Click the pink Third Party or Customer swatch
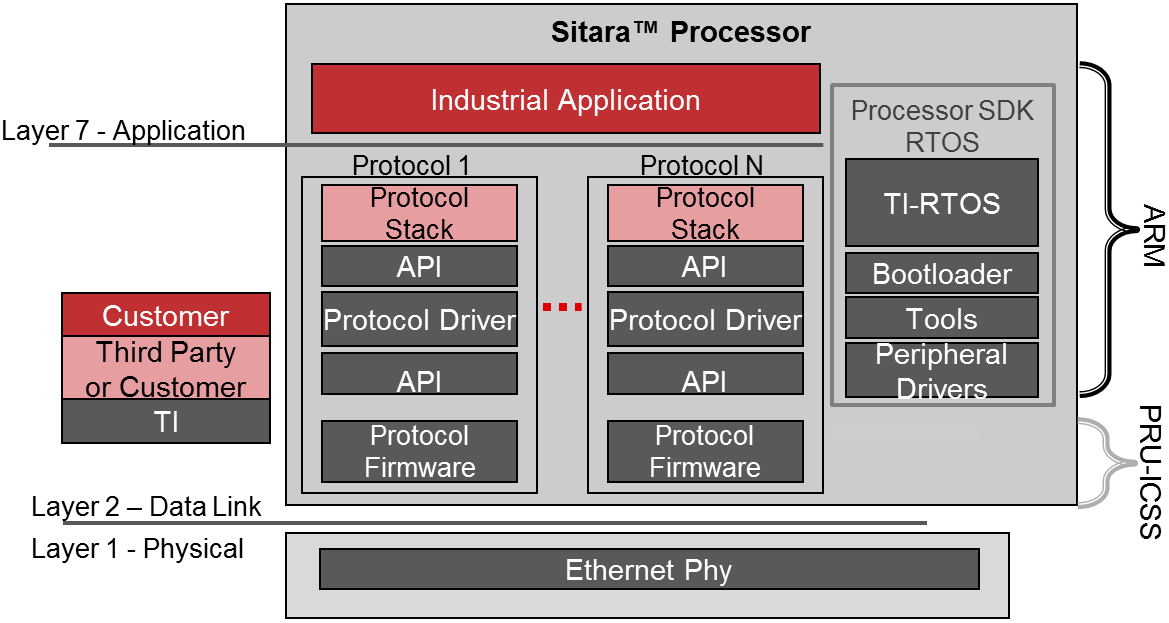This screenshot has width=1169, height=623. 166,369
